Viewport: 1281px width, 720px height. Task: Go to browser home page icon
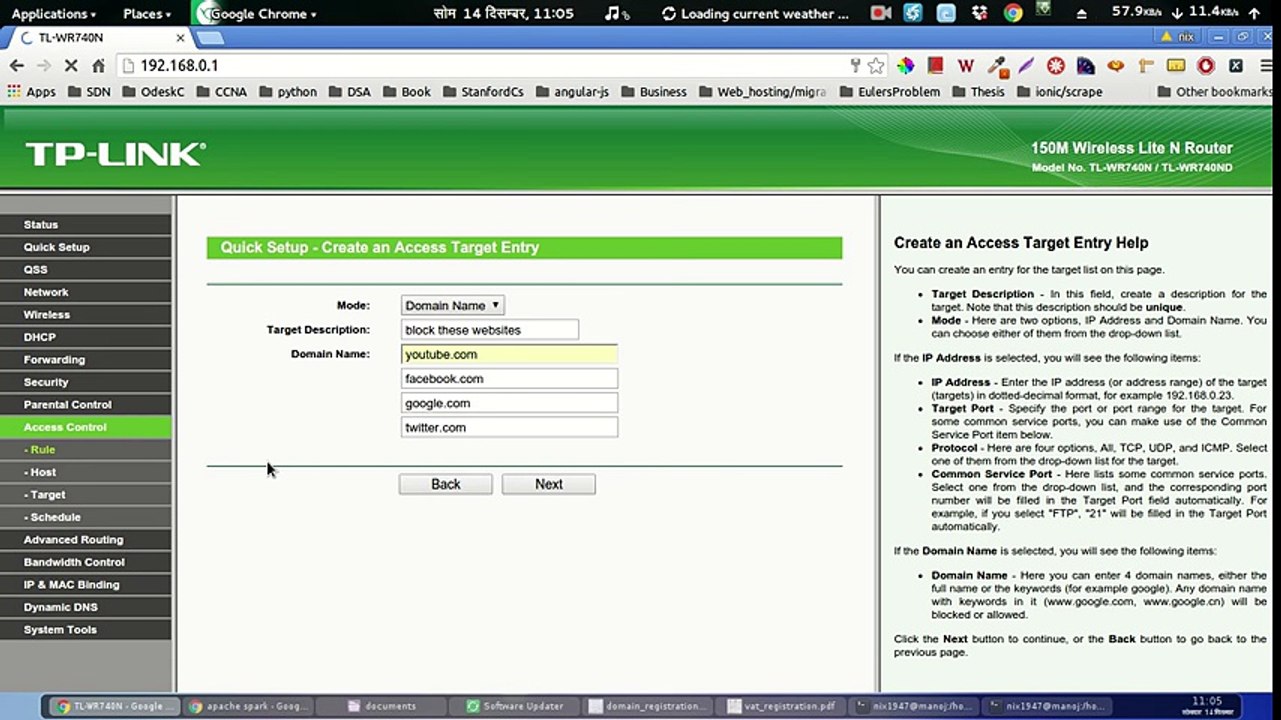pos(98,66)
